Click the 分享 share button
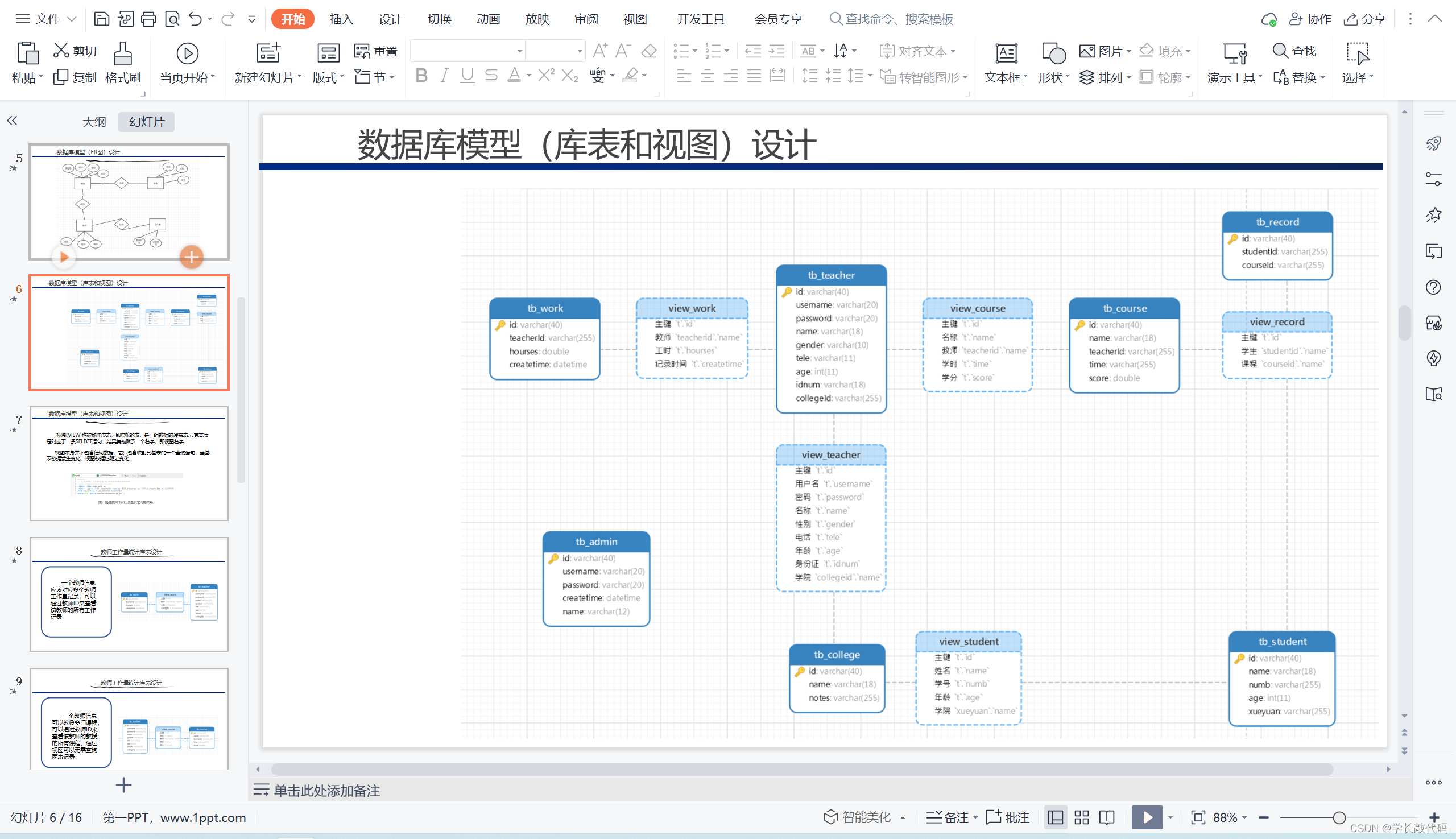The height and width of the screenshot is (839, 1456). [x=1365, y=19]
